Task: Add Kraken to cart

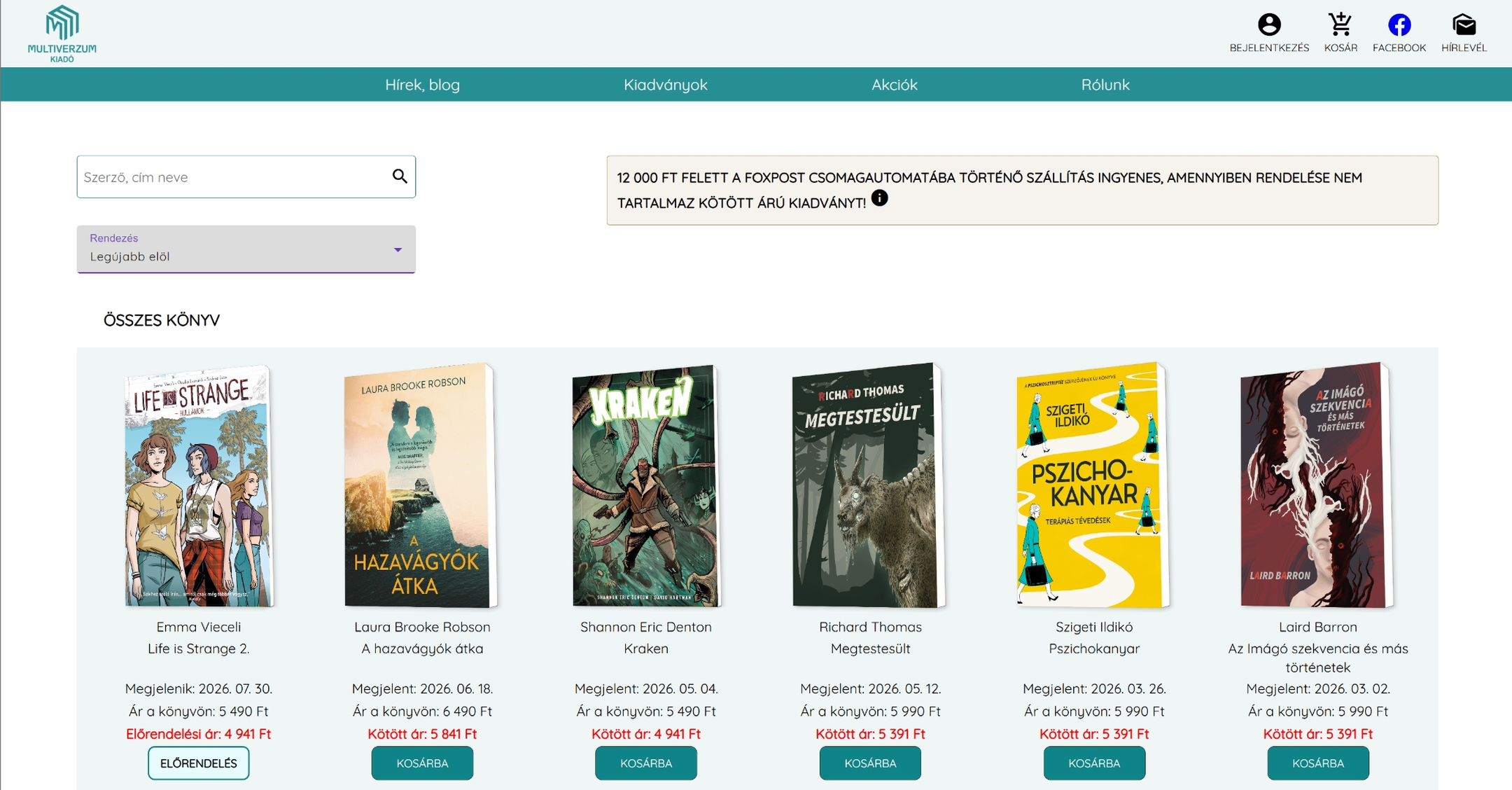Action: tap(646, 763)
